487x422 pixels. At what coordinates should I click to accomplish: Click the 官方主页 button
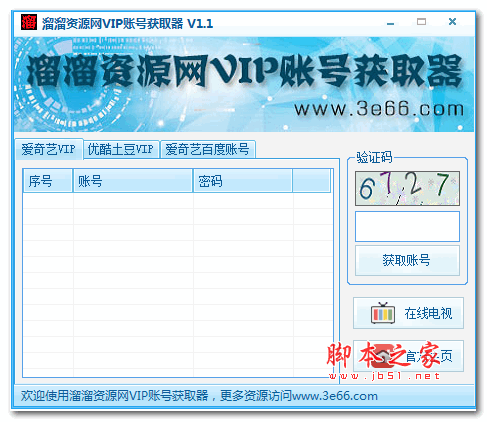[408, 356]
